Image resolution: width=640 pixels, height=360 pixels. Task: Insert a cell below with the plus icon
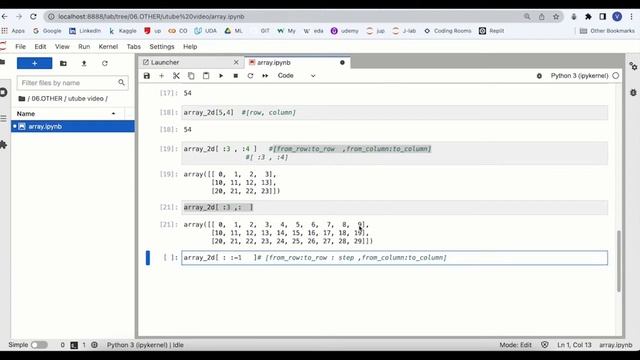161,76
